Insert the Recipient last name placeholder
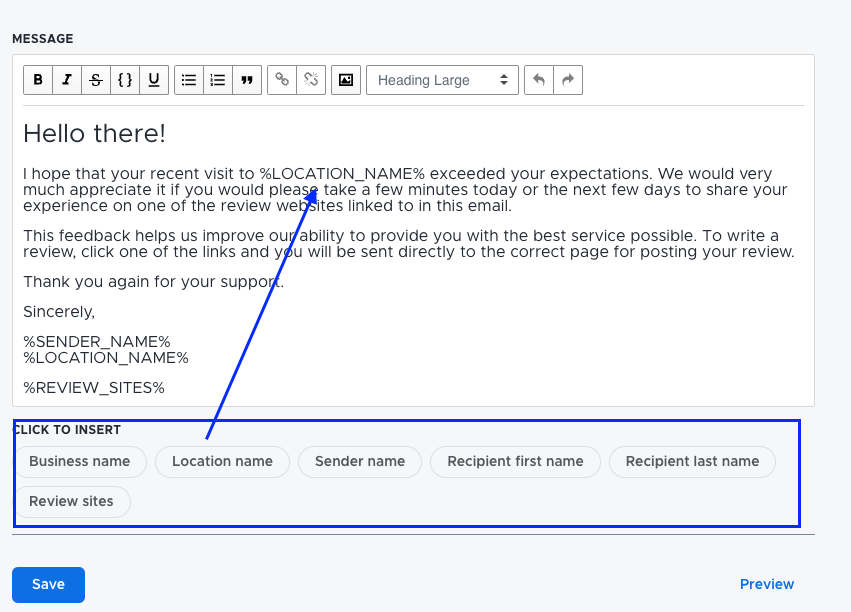Image resolution: width=851 pixels, height=612 pixels. tap(693, 462)
